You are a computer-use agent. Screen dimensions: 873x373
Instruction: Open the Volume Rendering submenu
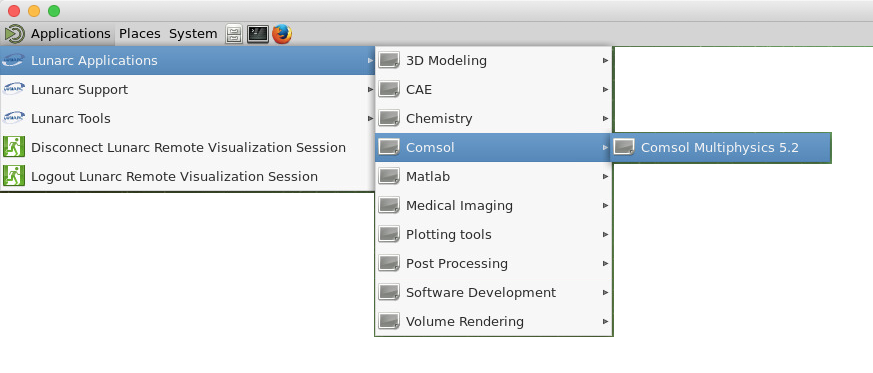(494, 321)
